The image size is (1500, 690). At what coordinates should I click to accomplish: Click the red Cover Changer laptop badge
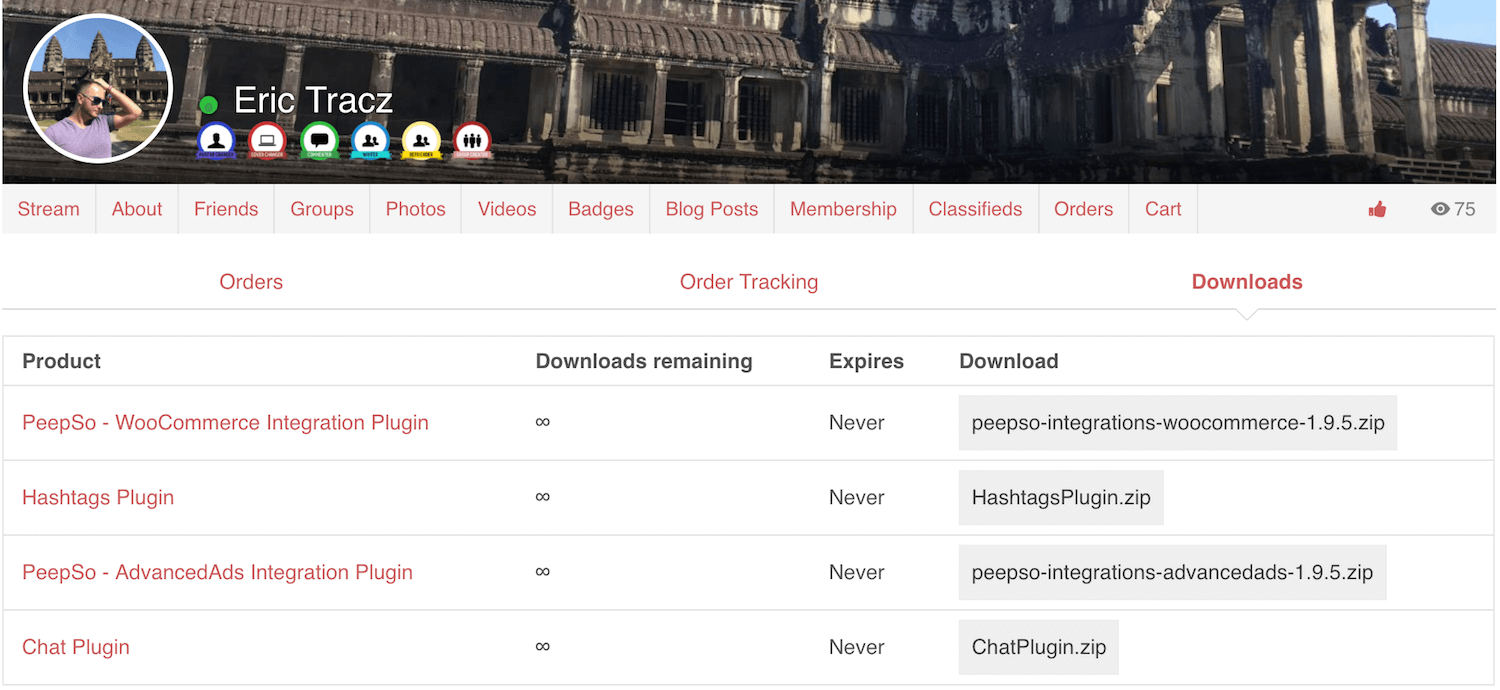pos(268,141)
